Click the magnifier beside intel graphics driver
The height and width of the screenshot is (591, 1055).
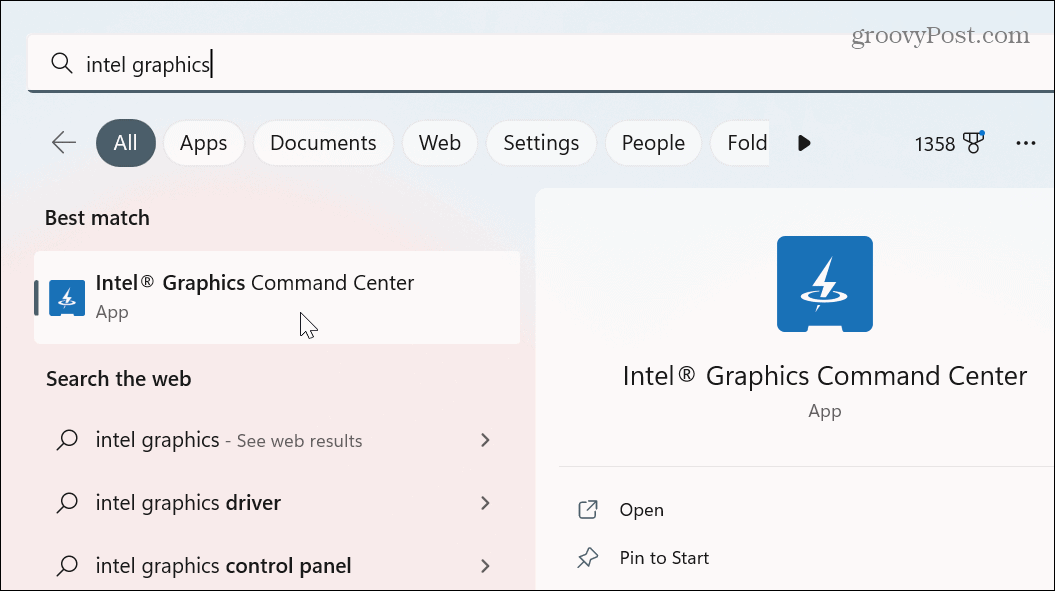pos(67,503)
